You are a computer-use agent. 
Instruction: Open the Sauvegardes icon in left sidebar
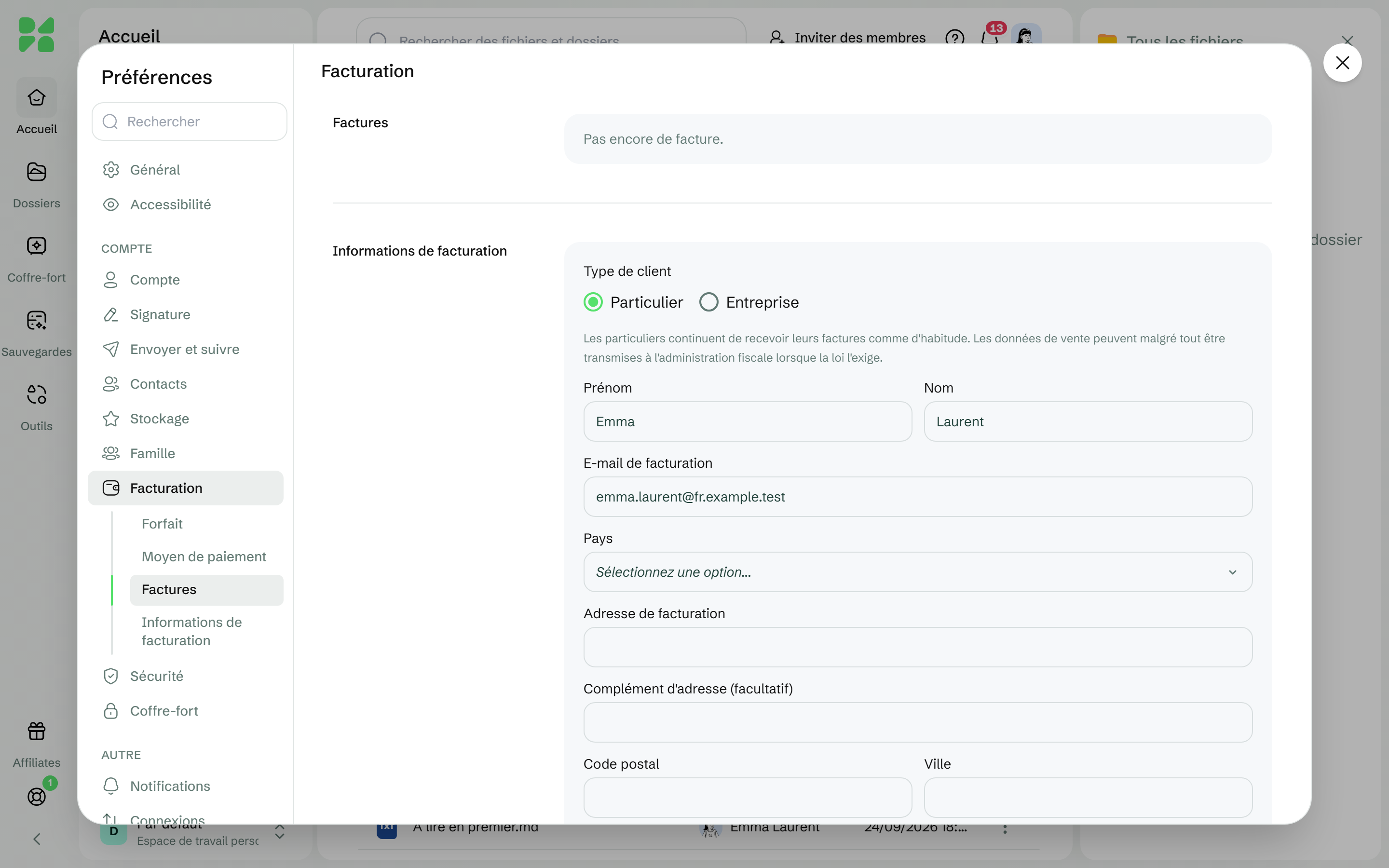click(36, 320)
